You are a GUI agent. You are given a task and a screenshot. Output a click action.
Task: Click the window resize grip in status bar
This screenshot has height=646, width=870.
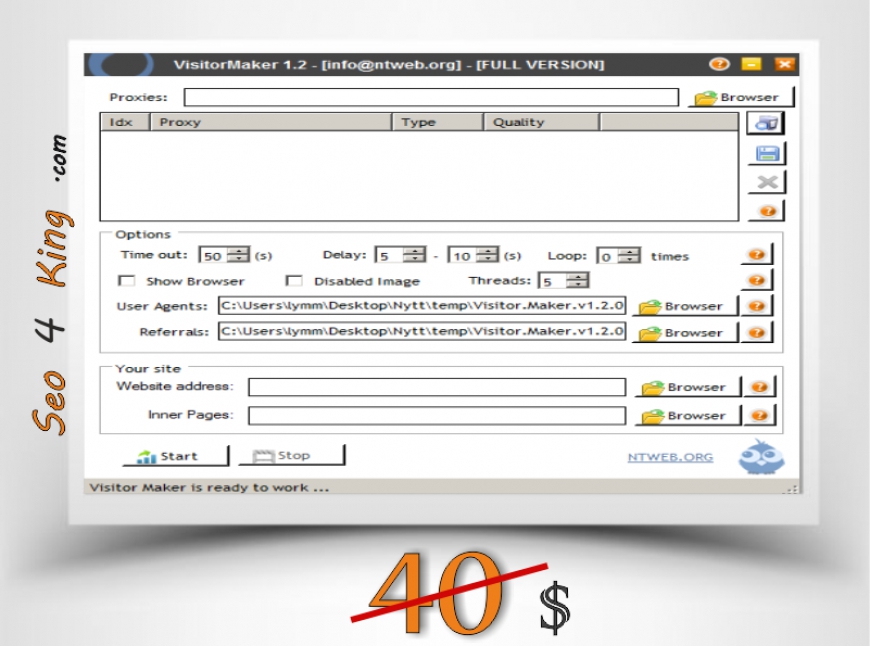click(x=792, y=488)
